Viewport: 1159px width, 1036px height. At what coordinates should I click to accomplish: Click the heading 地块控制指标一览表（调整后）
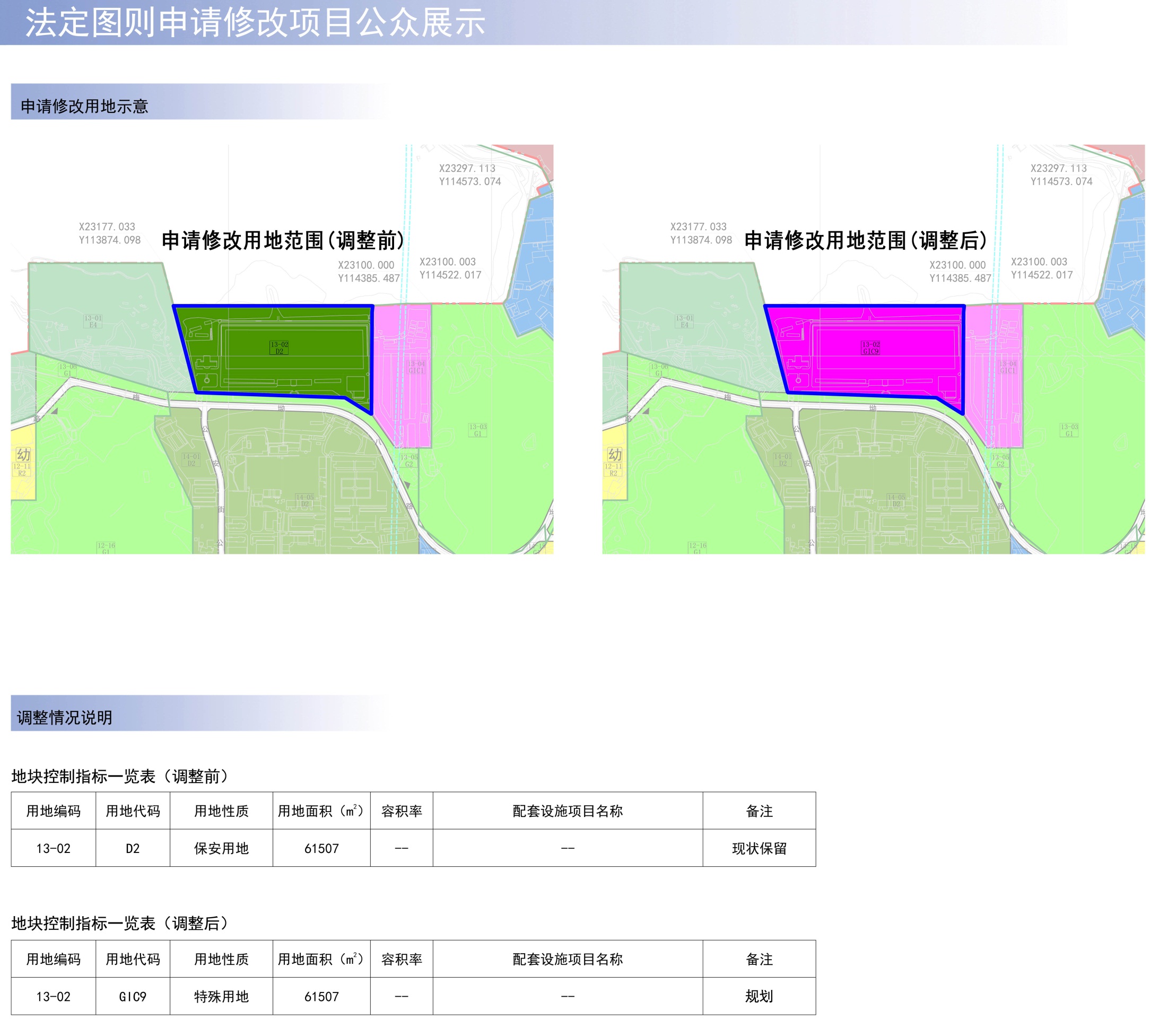tap(121, 922)
